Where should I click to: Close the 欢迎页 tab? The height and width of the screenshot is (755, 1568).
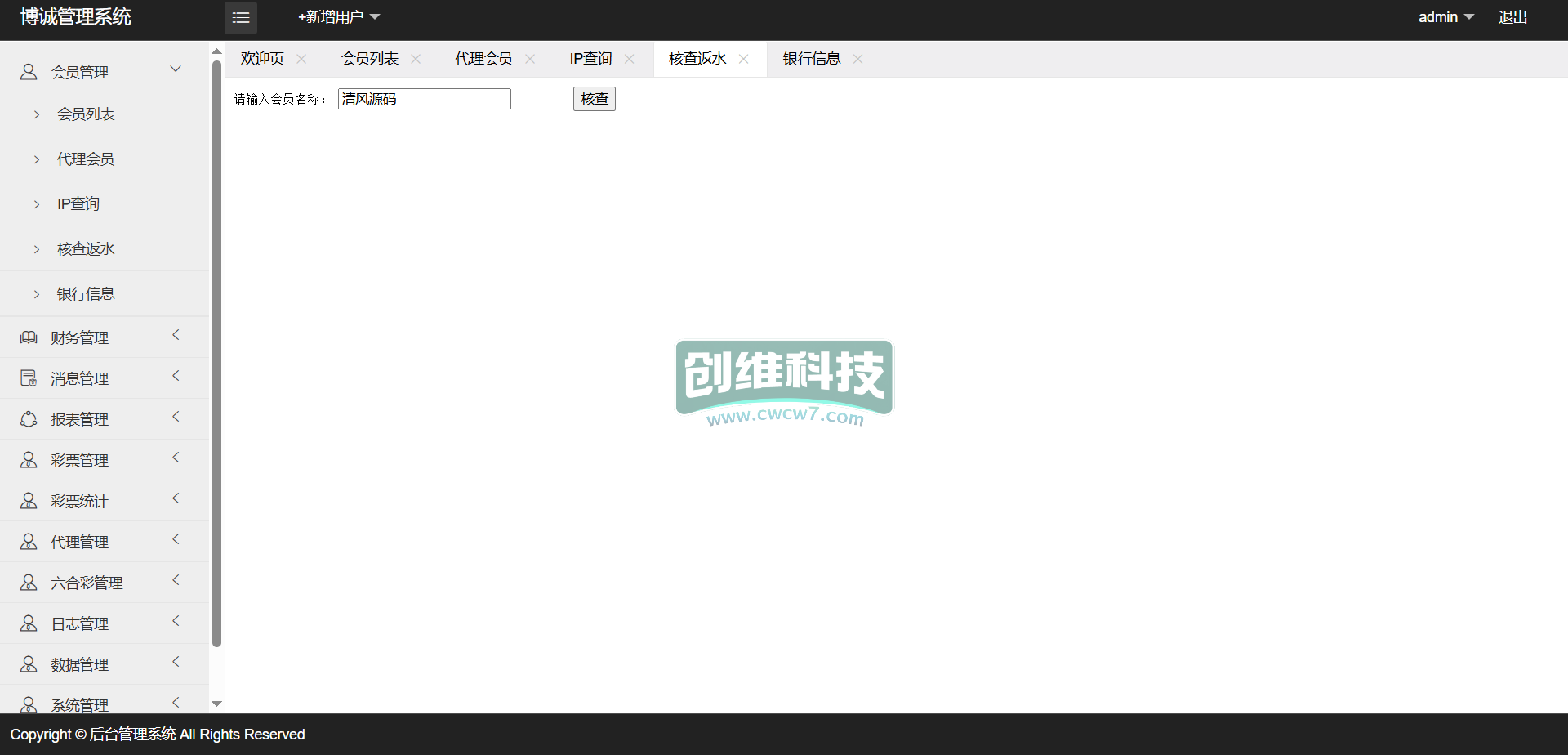[x=301, y=59]
